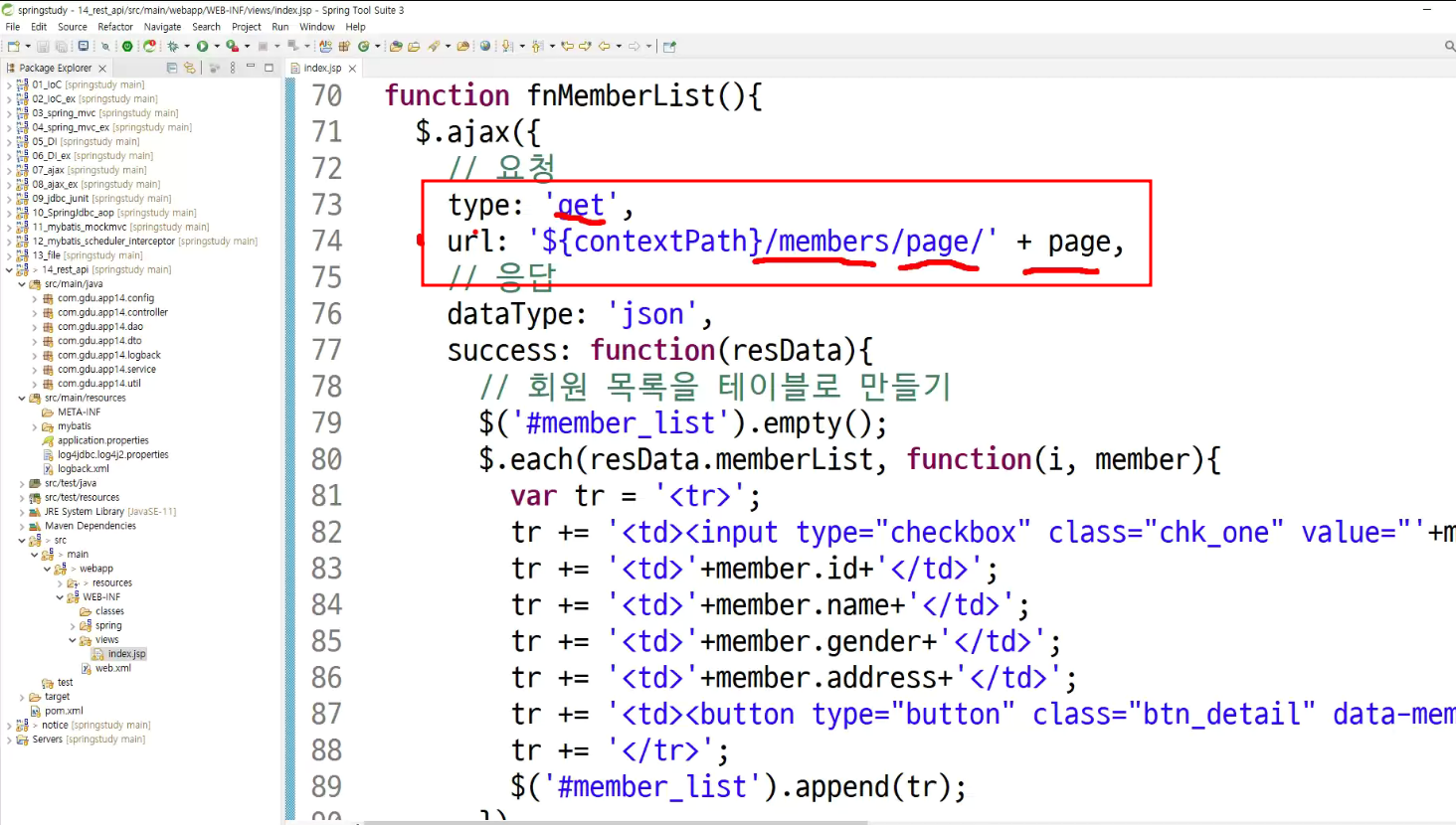Select application.properties file
1456x825 pixels.
pos(102,440)
